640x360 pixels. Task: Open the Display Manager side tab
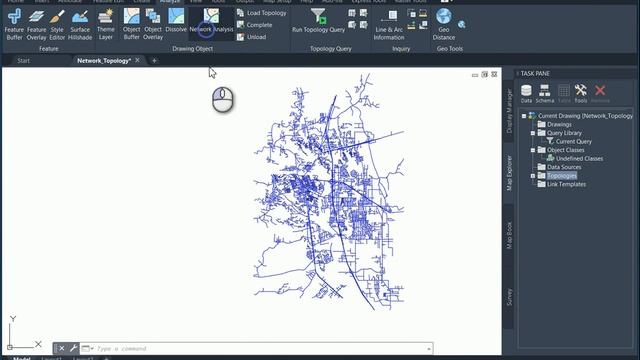pyautogui.click(x=509, y=111)
